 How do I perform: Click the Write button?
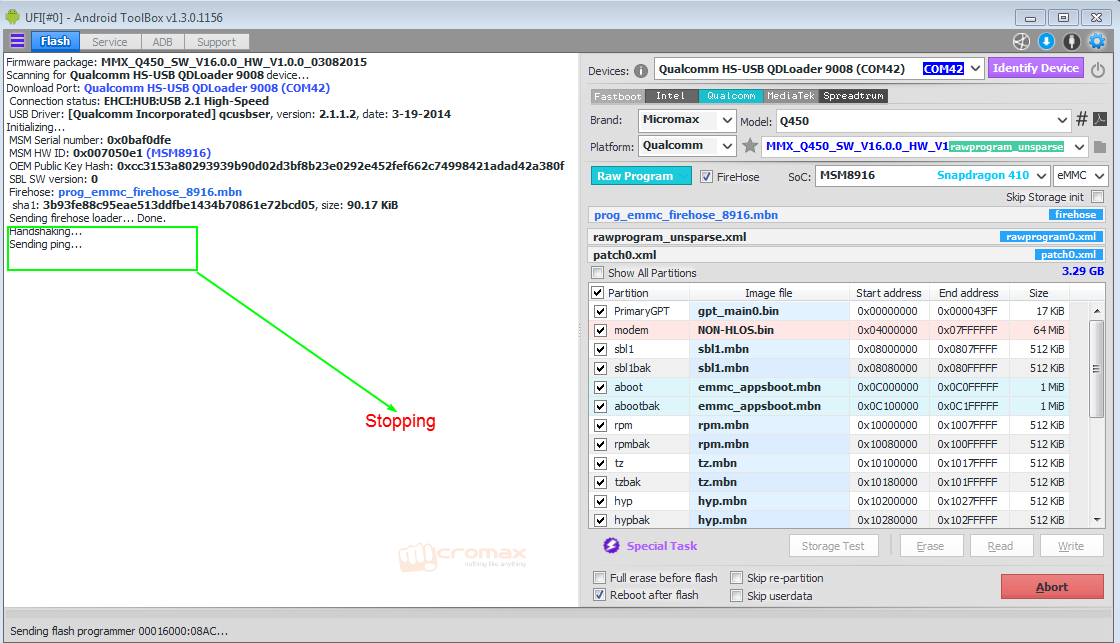tap(1071, 546)
